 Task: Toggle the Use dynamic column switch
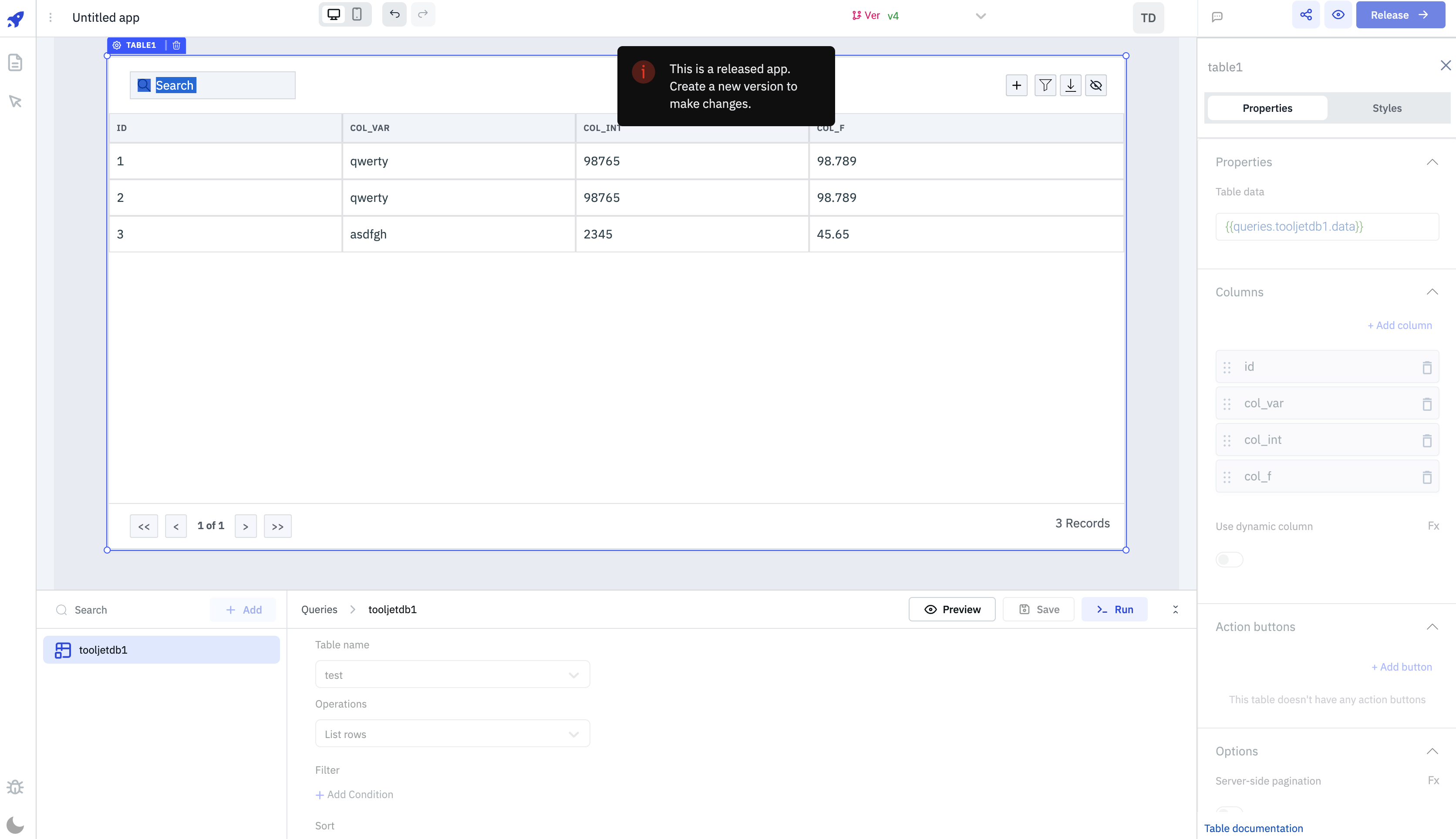click(x=1229, y=560)
